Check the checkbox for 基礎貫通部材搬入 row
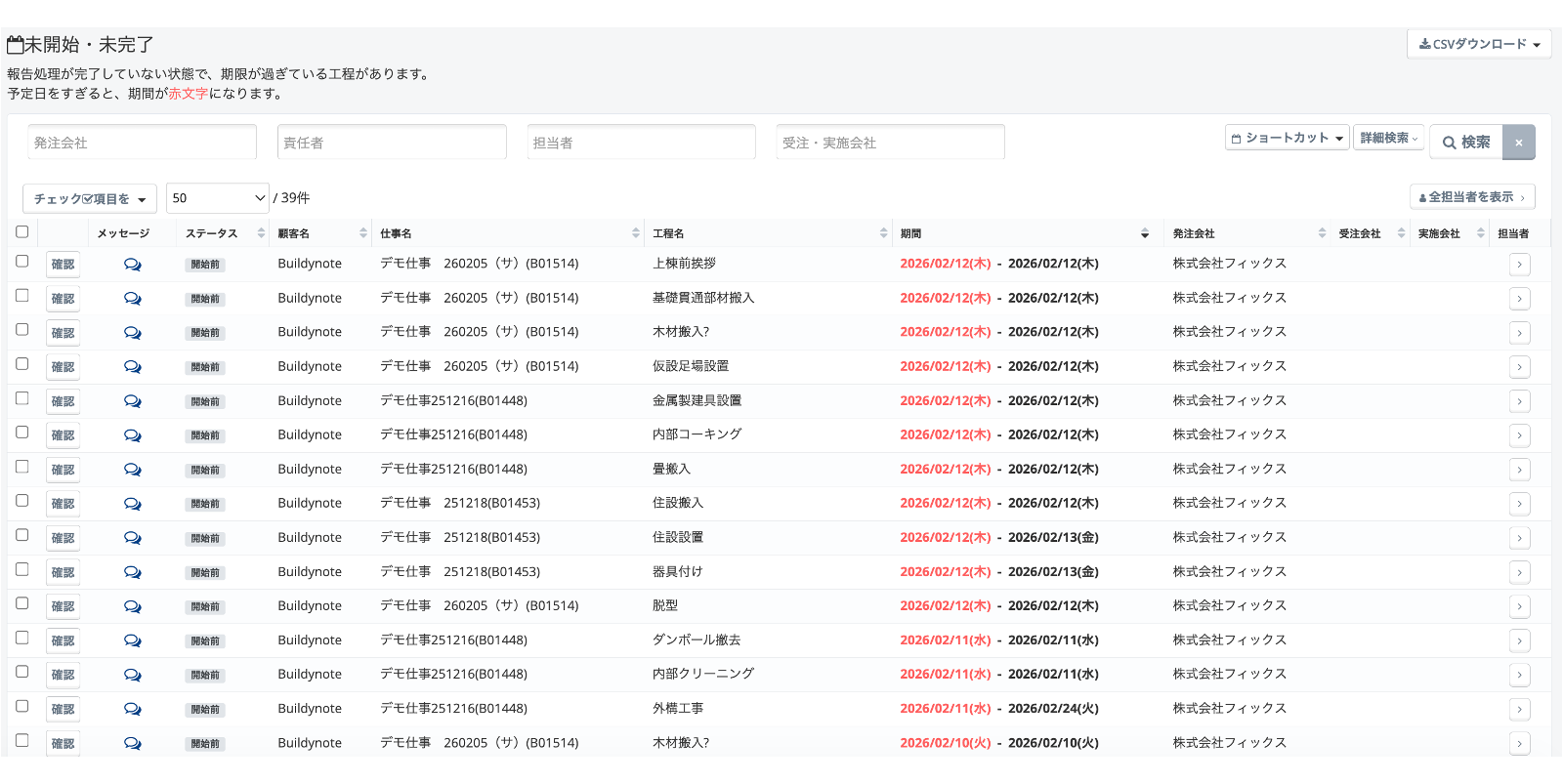 pos(21,296)
